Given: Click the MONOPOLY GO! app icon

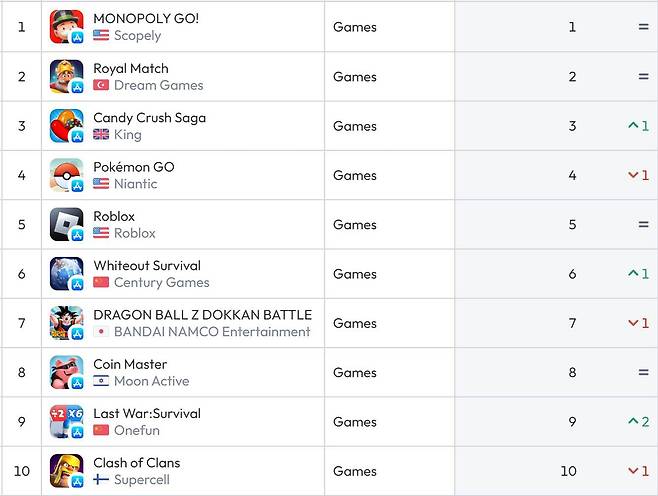Looking at the screenshot, I should [x=66, y=27].
